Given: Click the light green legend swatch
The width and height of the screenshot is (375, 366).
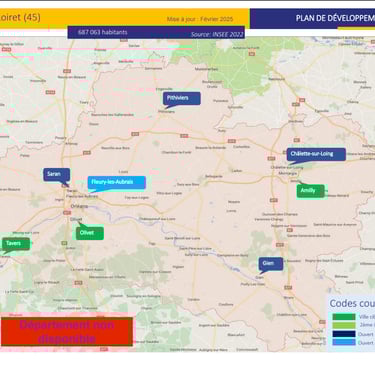Looking at the screenshot, I should (x=344, y=325).
